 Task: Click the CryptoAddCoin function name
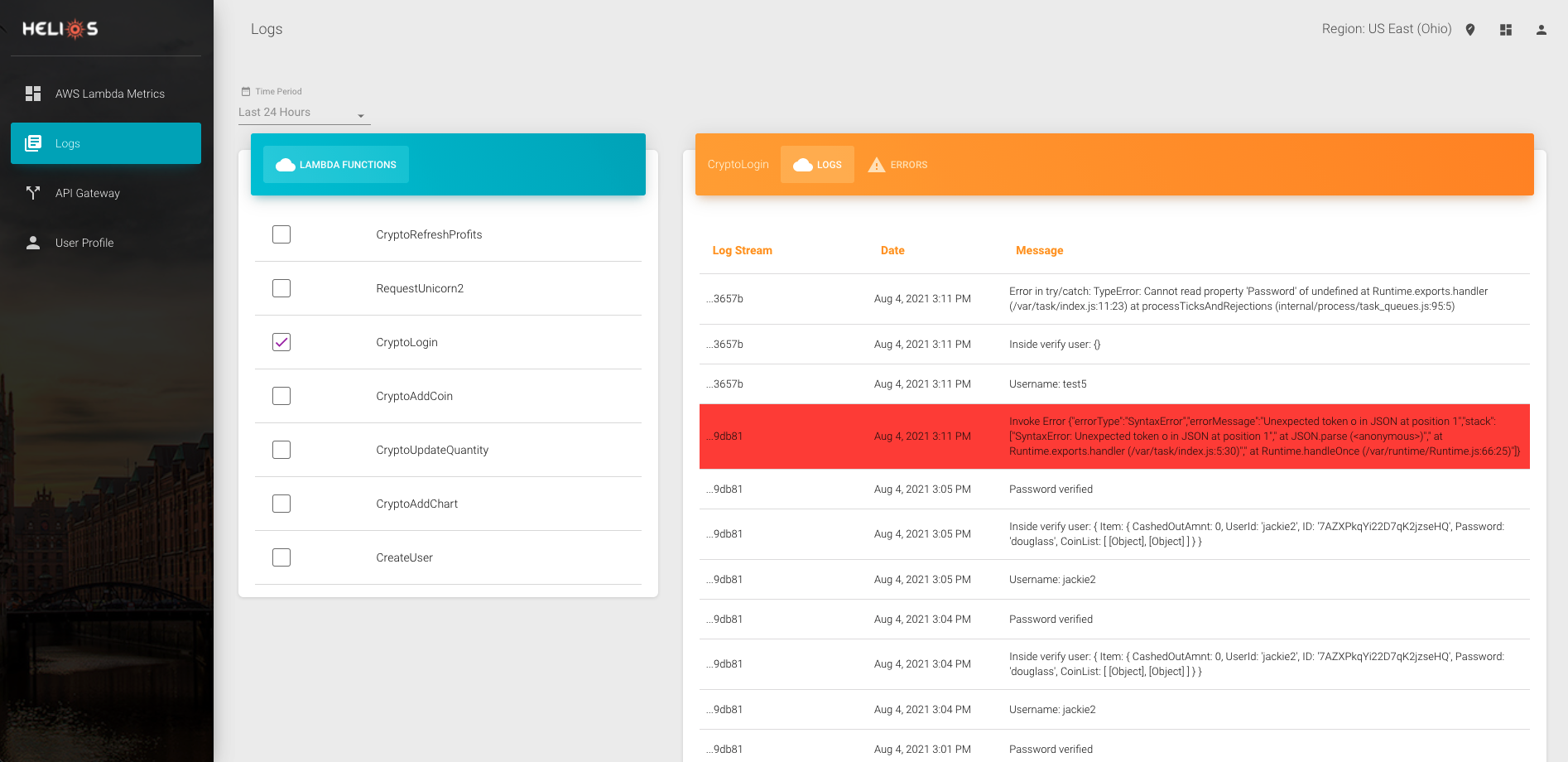tap(414, 396)
